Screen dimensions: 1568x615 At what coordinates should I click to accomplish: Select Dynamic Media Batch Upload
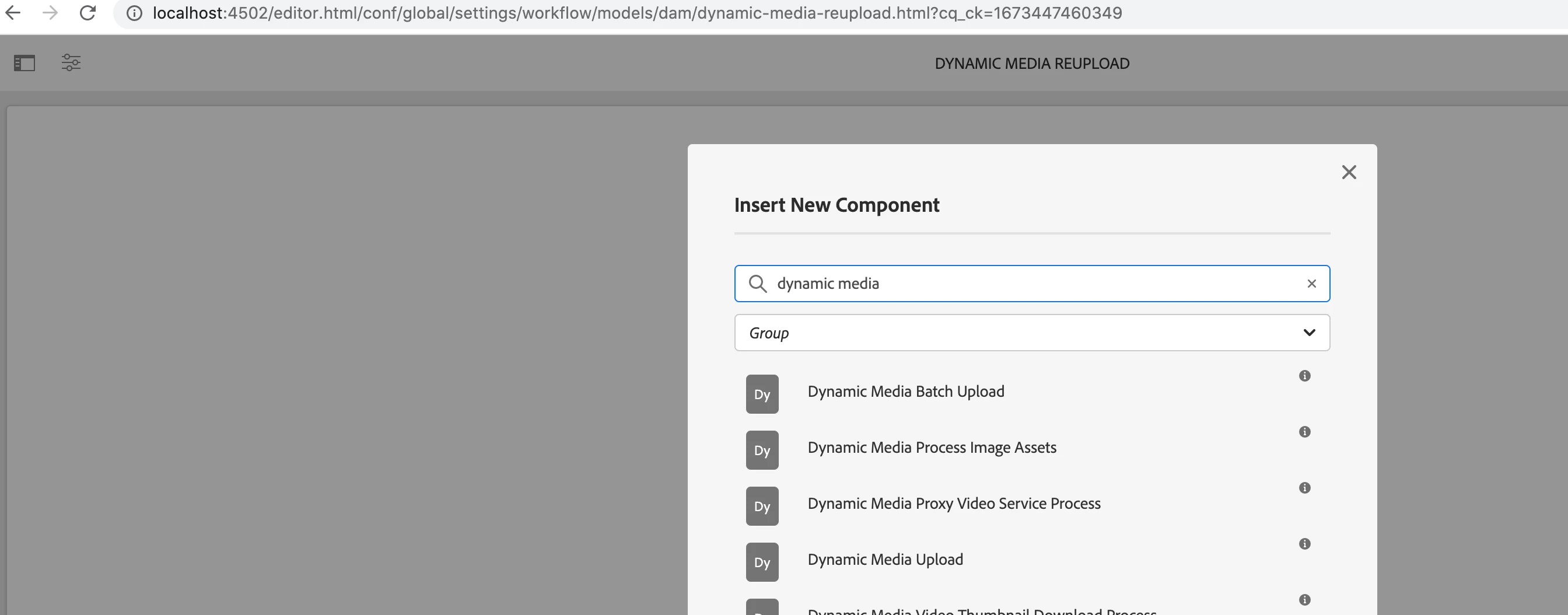click(906, 392)
